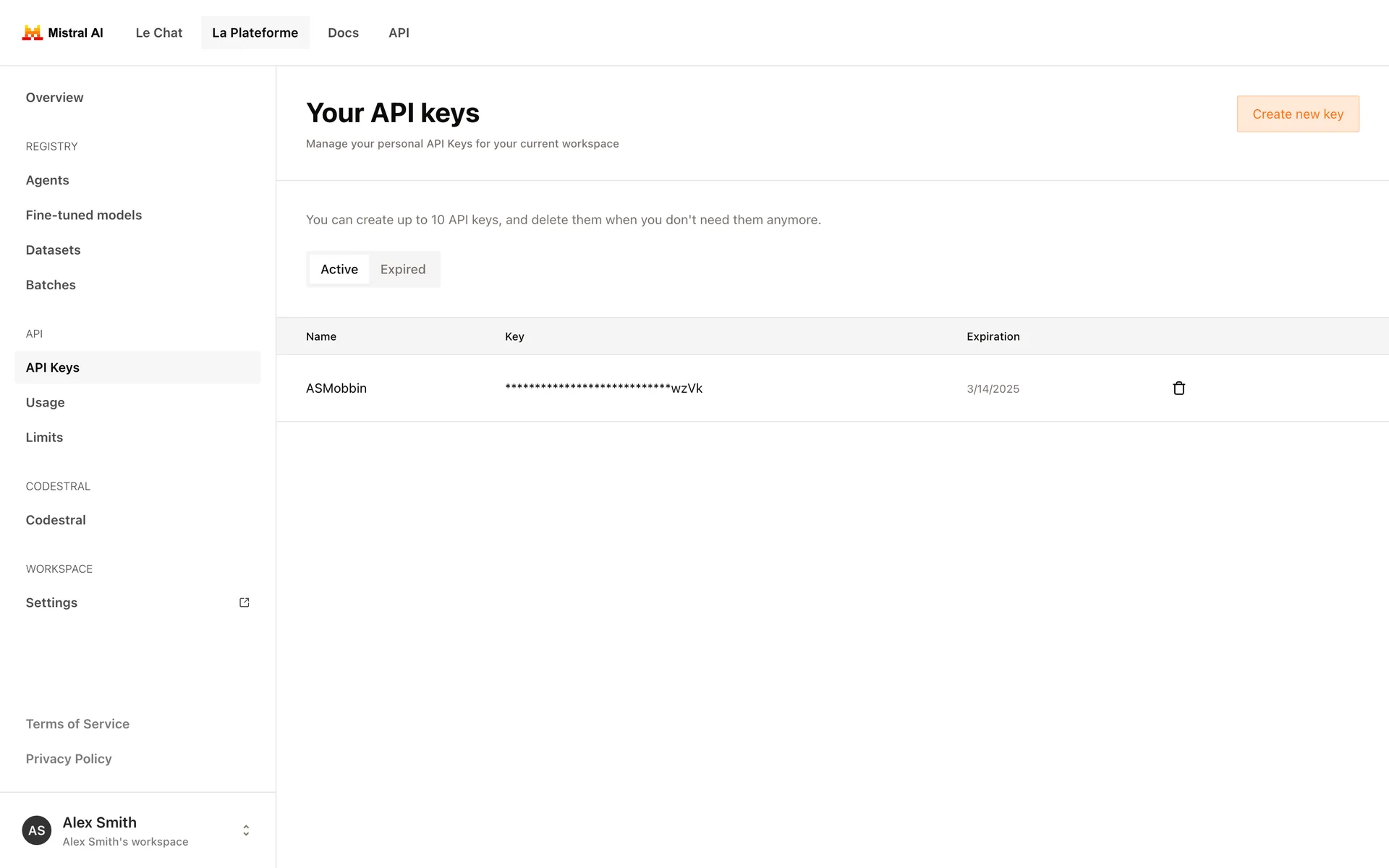Open the Usage page

tap(45, 402)
